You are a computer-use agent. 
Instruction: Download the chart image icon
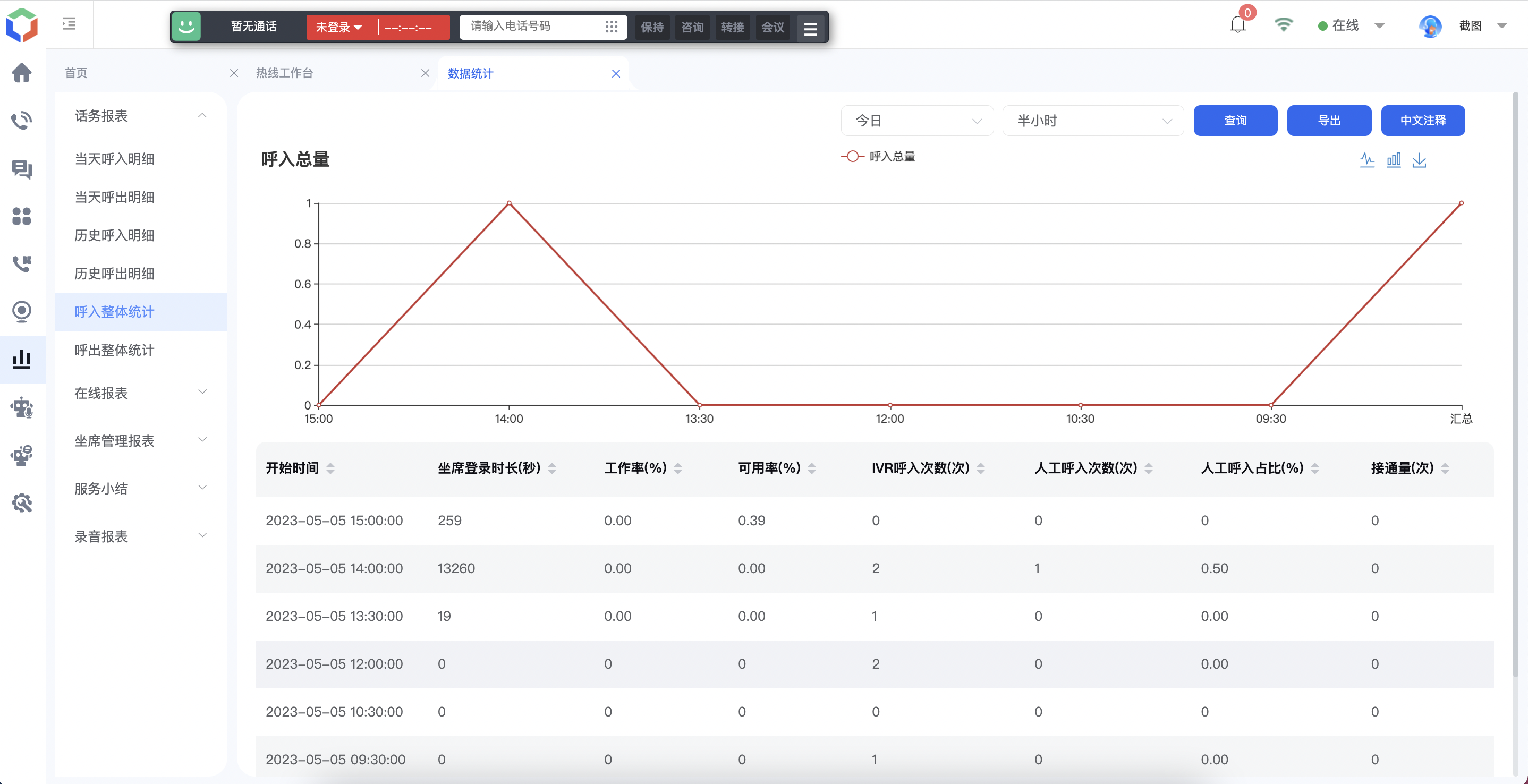coord(1419,159)
